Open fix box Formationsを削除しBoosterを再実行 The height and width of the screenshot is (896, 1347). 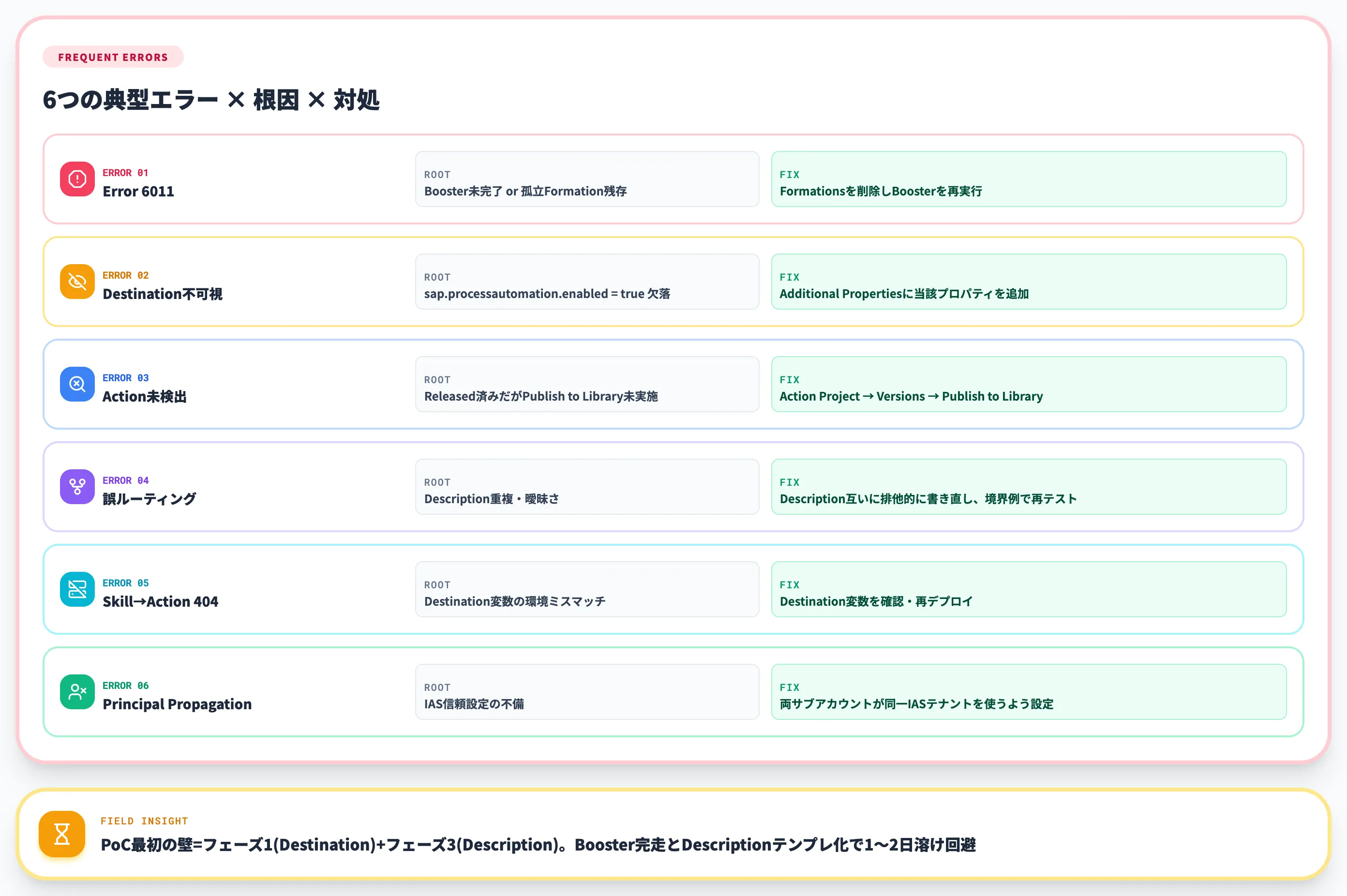(x=1029, y=179)
